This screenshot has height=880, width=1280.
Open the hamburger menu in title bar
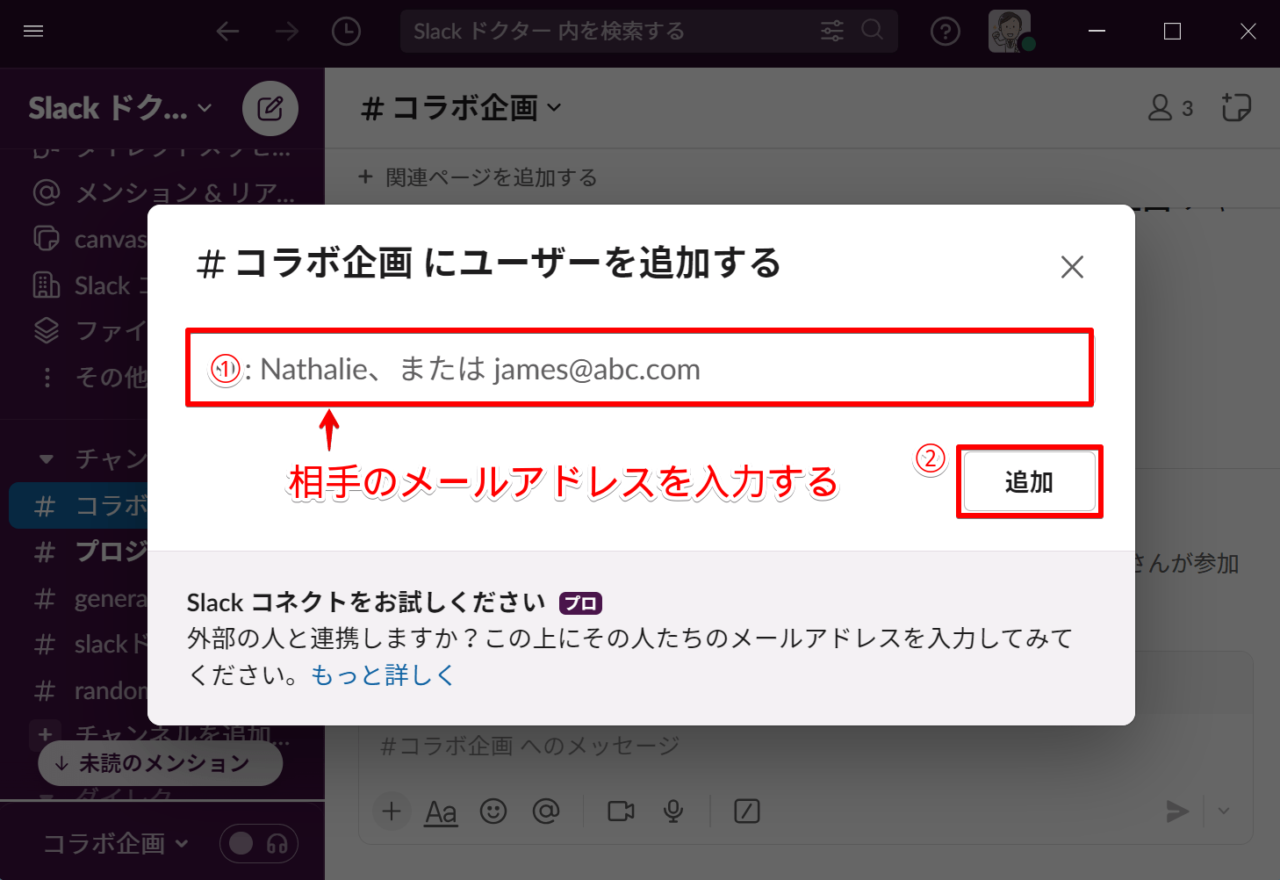pyautogui.click(x=33, y=31)
